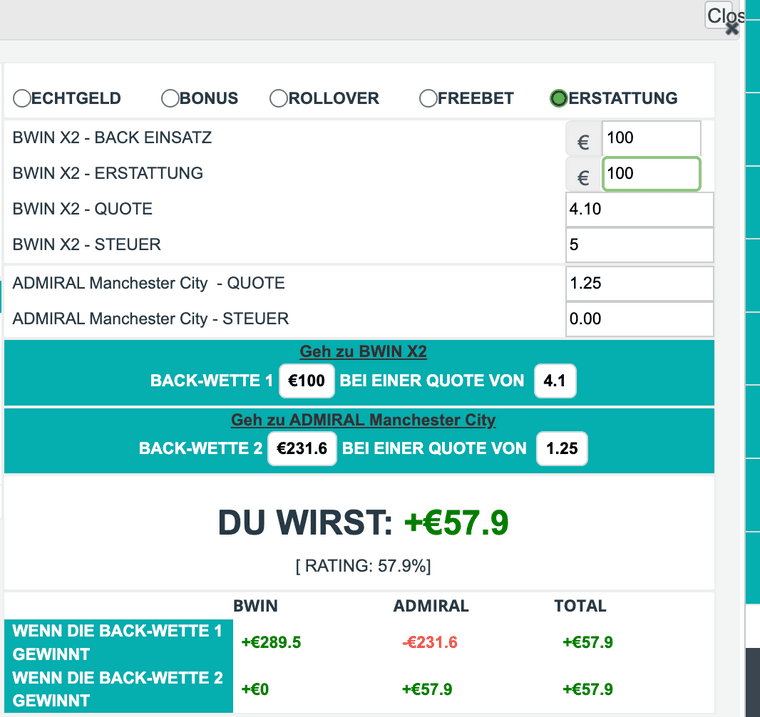The height and width of the screenshot is (717, 760).
Task: Click the BACK-WETTE 1 label
Action: point(212,381)
